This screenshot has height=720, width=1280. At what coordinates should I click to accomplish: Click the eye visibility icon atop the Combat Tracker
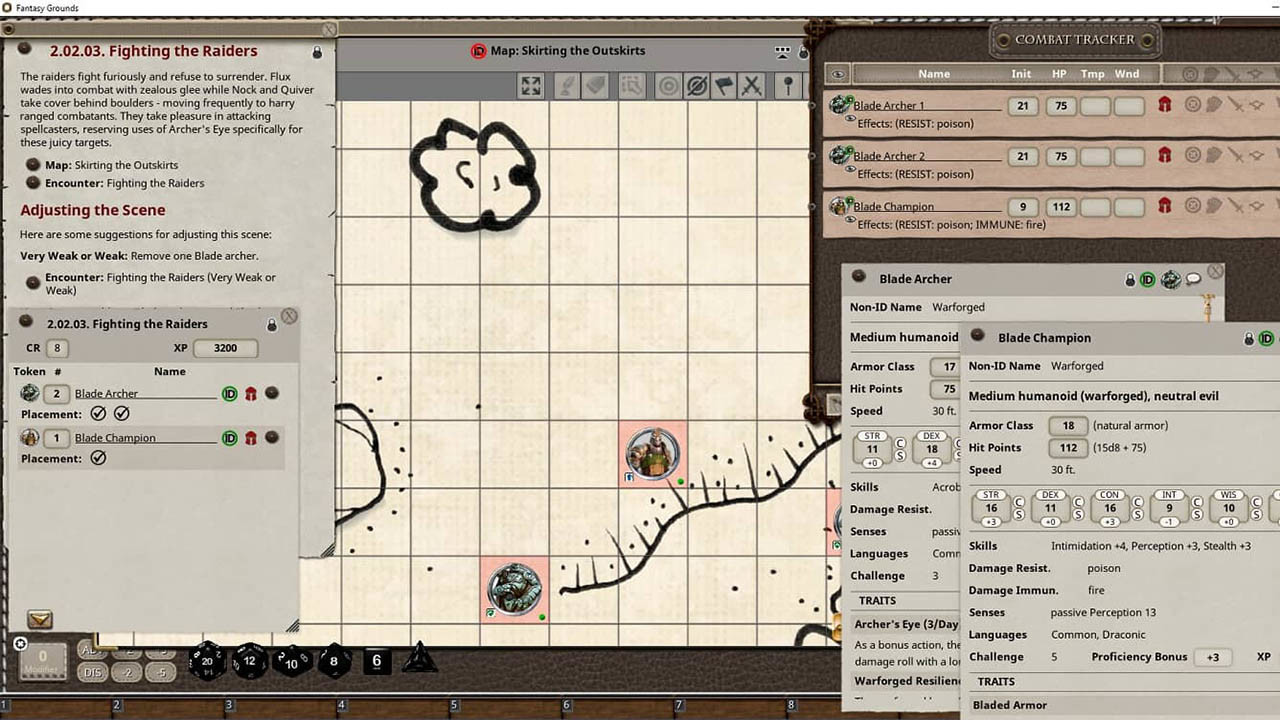pyautogui.click(x=838, y=73)
